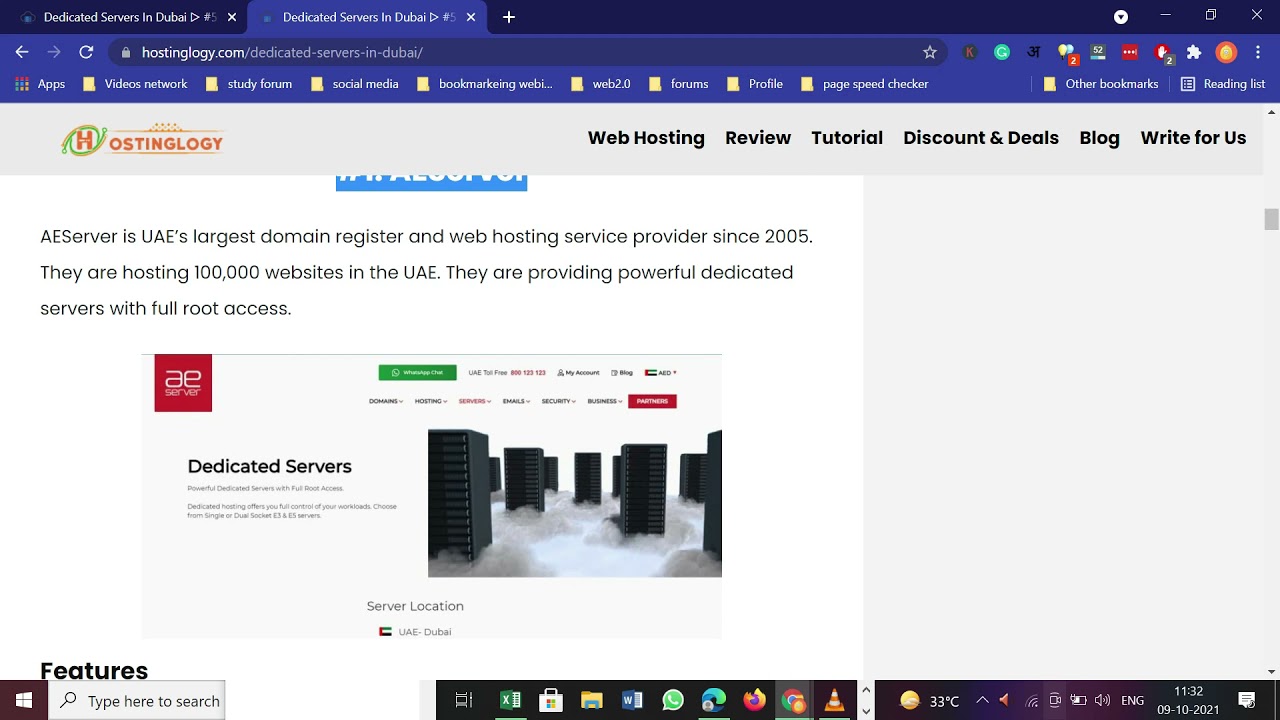Viewport: 1280px width, 720px height.
Task: Open the 'K' circle extension icon
Action: click(970, 52)
